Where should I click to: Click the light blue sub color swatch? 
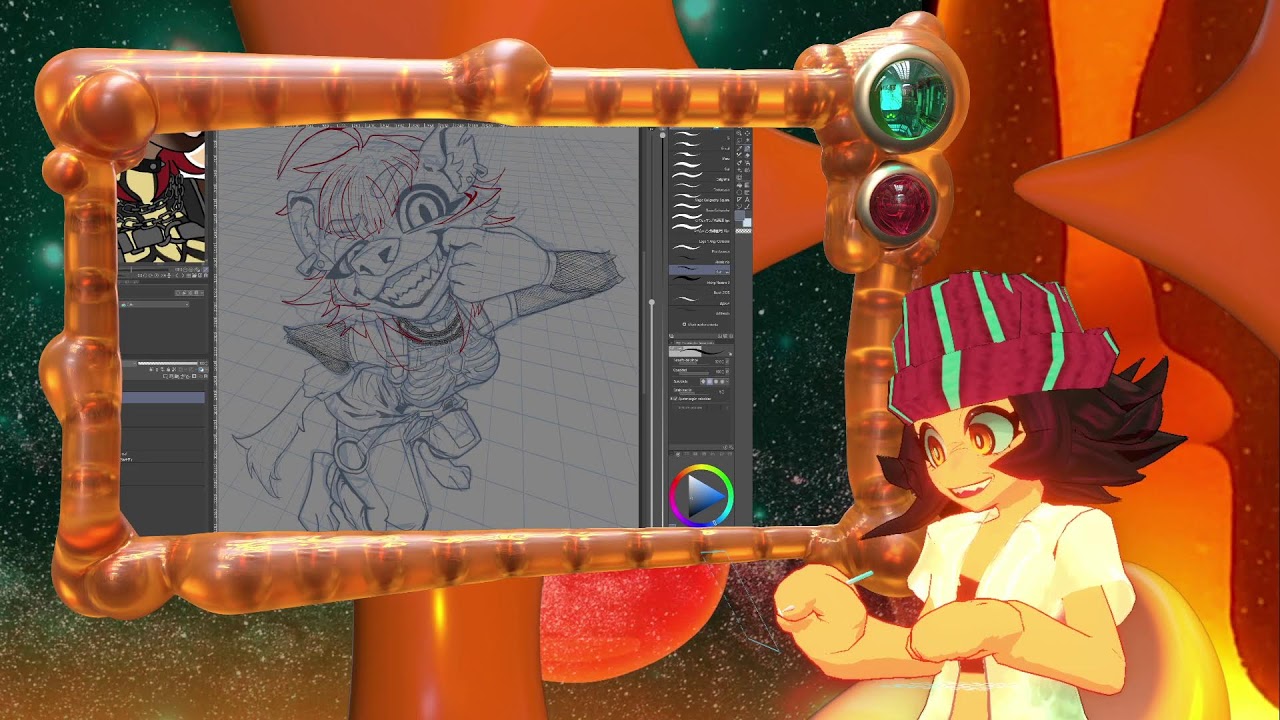747,222
